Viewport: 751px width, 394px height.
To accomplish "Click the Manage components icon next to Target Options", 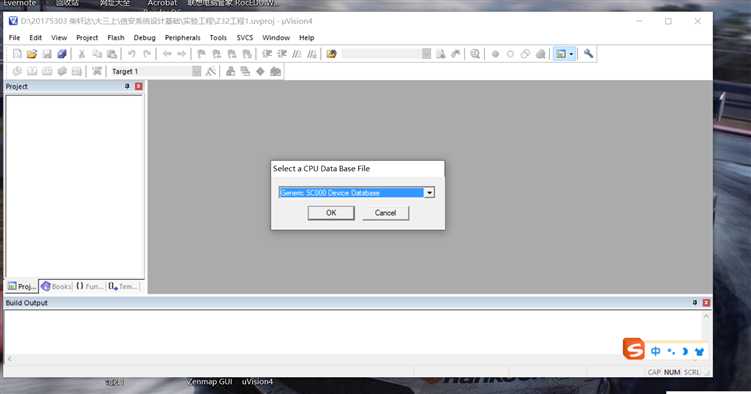I will coord(230,71).
